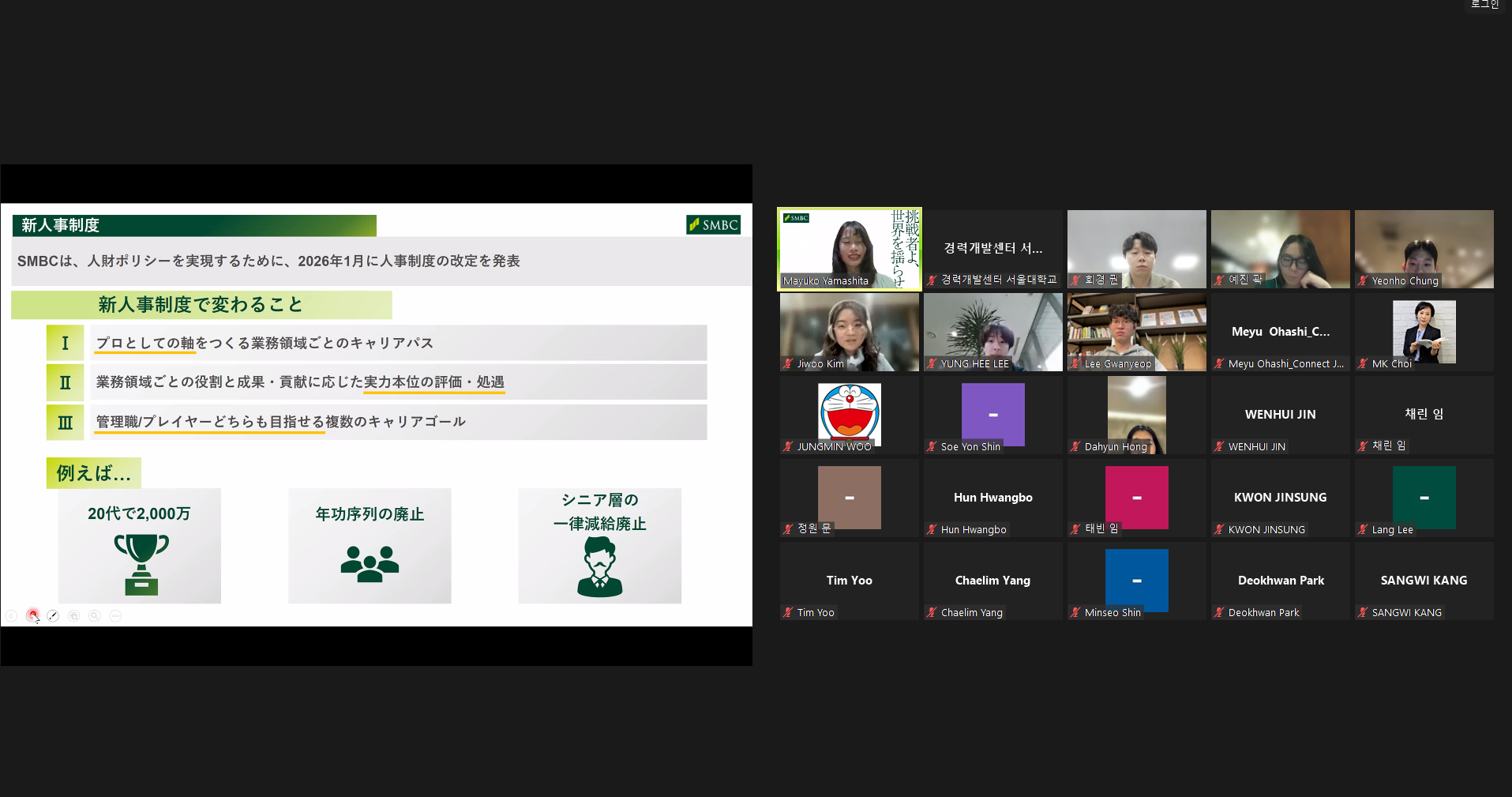This screenshot has height=797, width=1512.
Task: Click muted mic icon next to KWON JINSUNG label
Action: click(x=1220, y=529)
